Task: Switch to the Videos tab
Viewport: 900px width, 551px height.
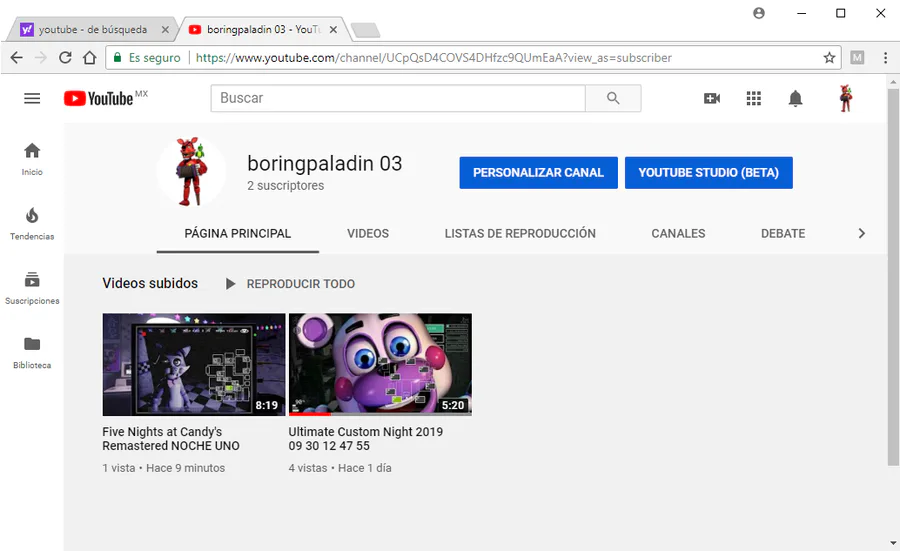Action: 368,234
